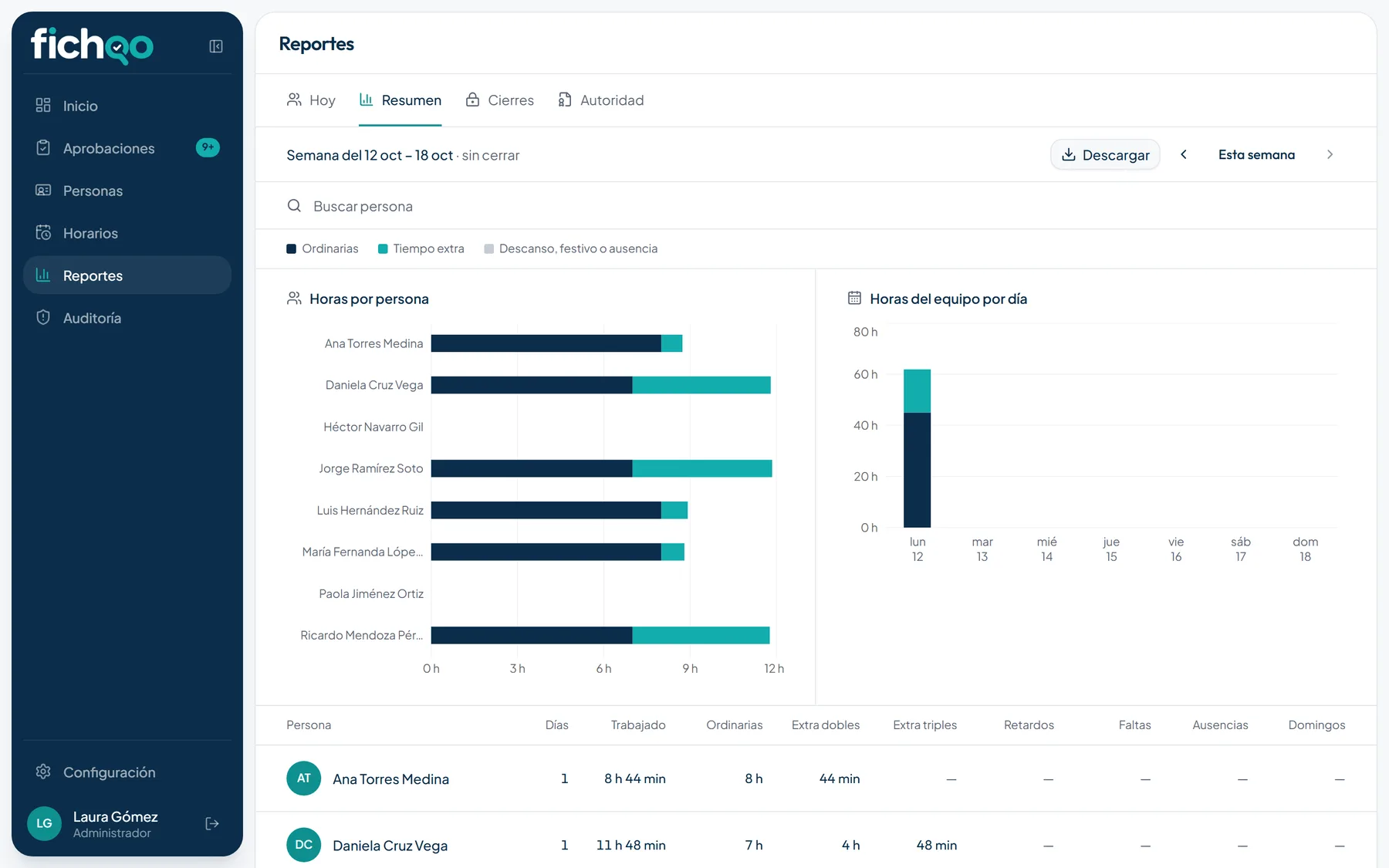Toggle Ordinarias legend series
Screen dimensions: 1389x868
(323, 248)
